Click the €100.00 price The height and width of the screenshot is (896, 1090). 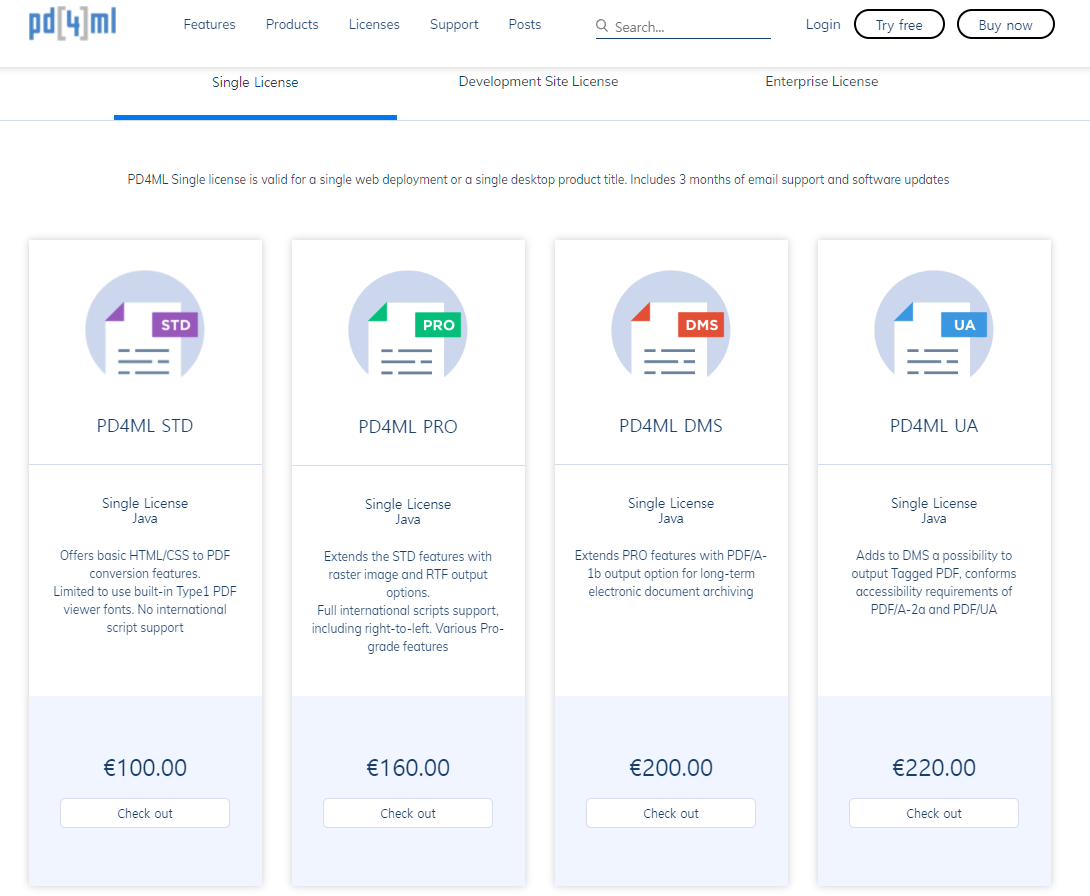(145, 767)
